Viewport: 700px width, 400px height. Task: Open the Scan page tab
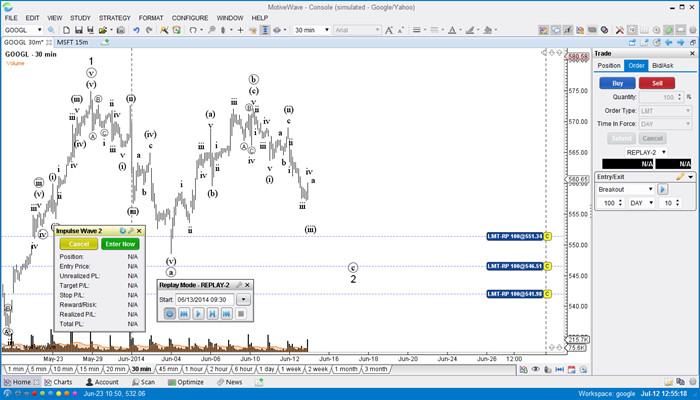coord(144,382)
